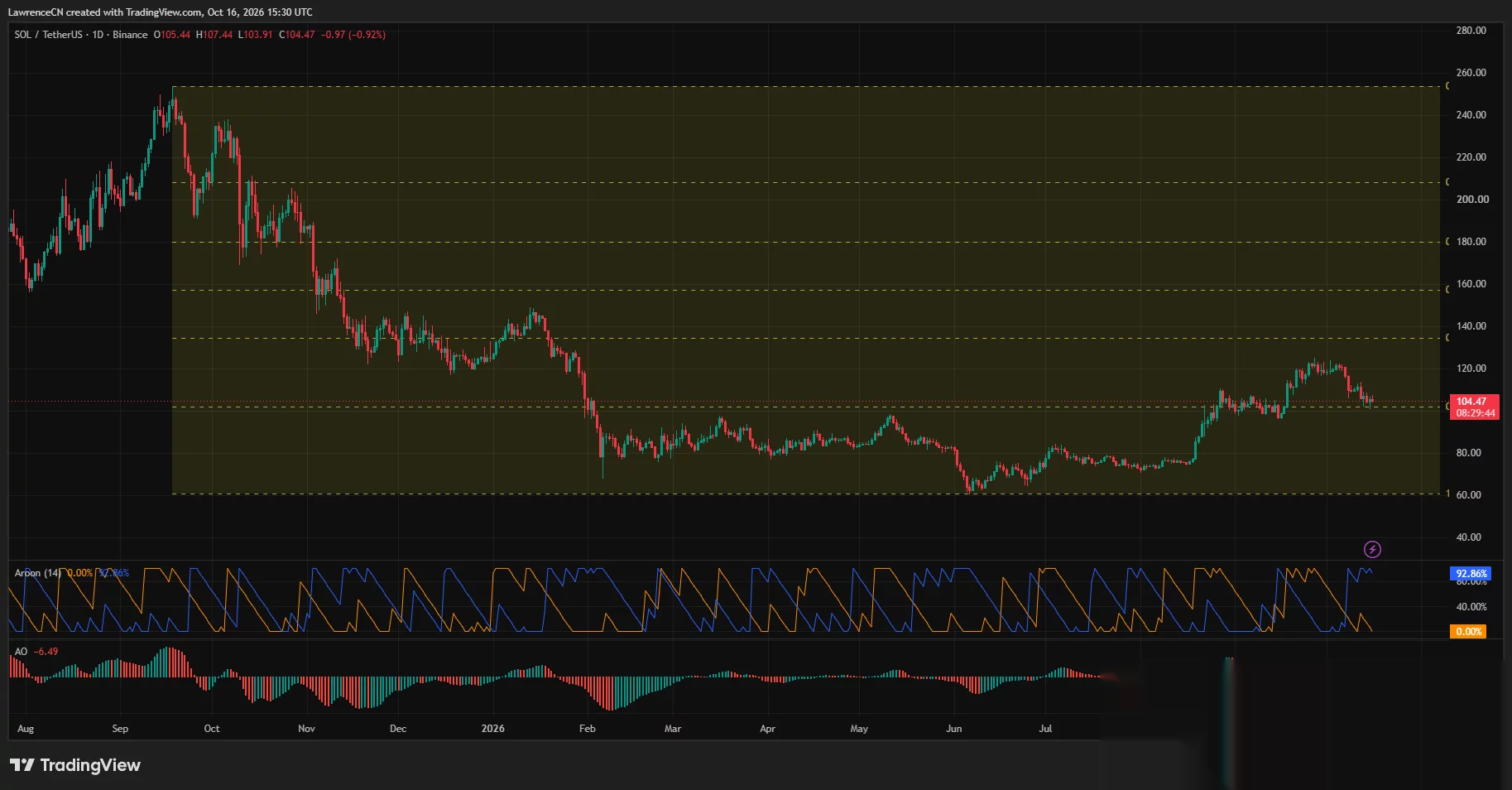Click the 220.00 price axis label
Viewport: 1512px width, 790px height.
pyautogui.click(x=1471, y=157)
